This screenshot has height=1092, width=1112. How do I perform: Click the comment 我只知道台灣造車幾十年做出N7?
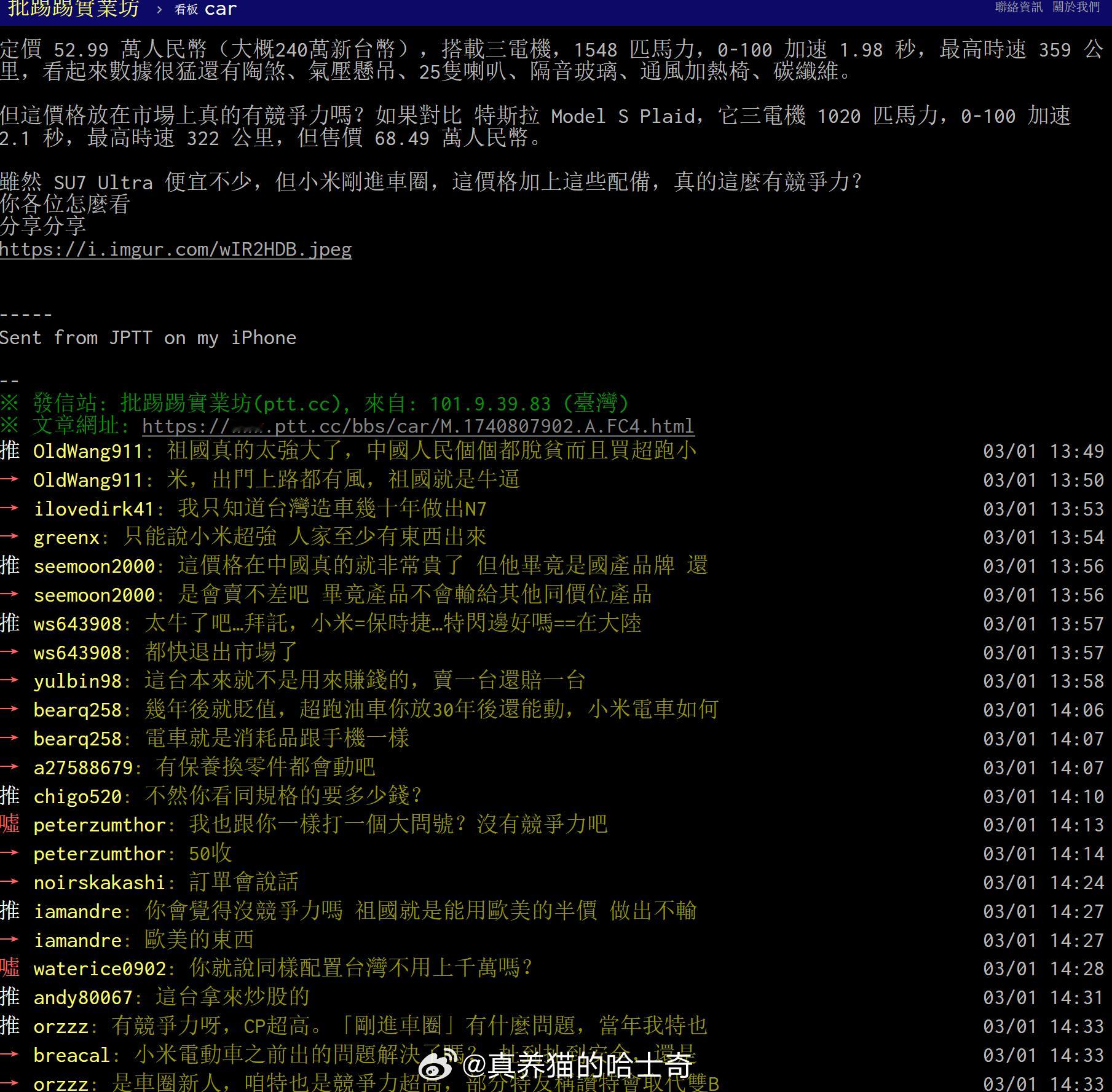point(332,509)
